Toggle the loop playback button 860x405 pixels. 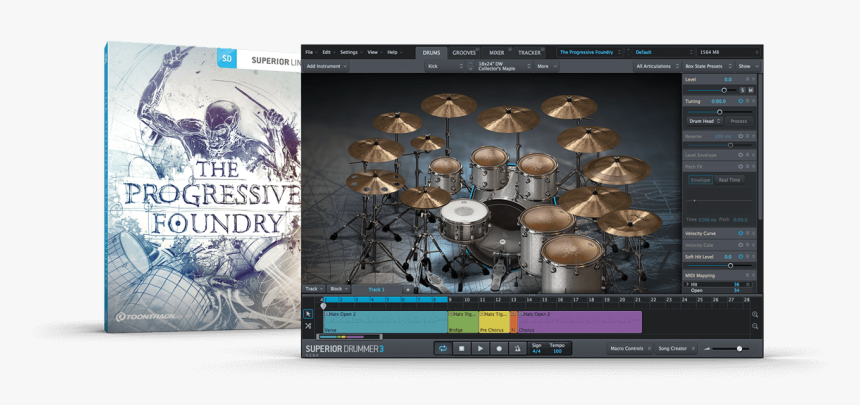443,348
